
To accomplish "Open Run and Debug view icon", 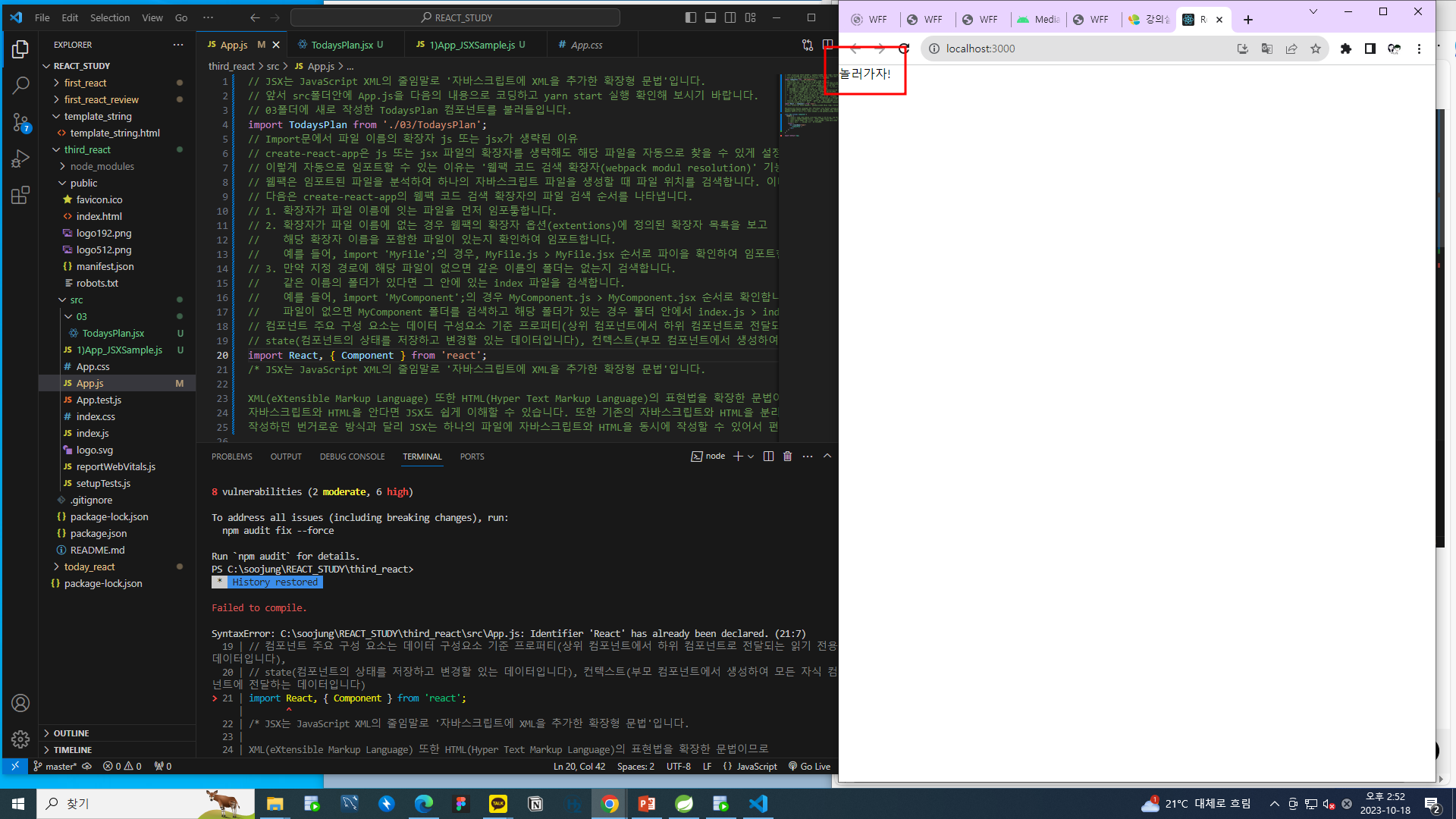I will 20,158.
